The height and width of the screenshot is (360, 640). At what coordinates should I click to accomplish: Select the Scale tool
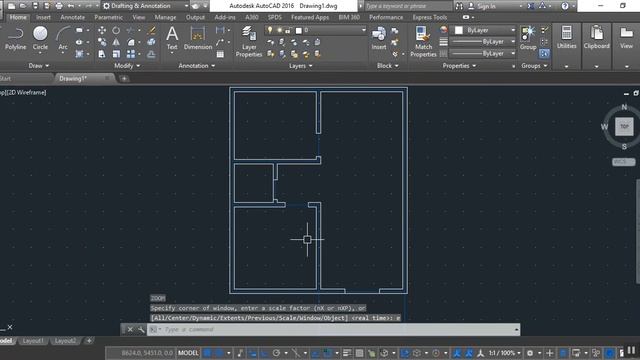116,54
